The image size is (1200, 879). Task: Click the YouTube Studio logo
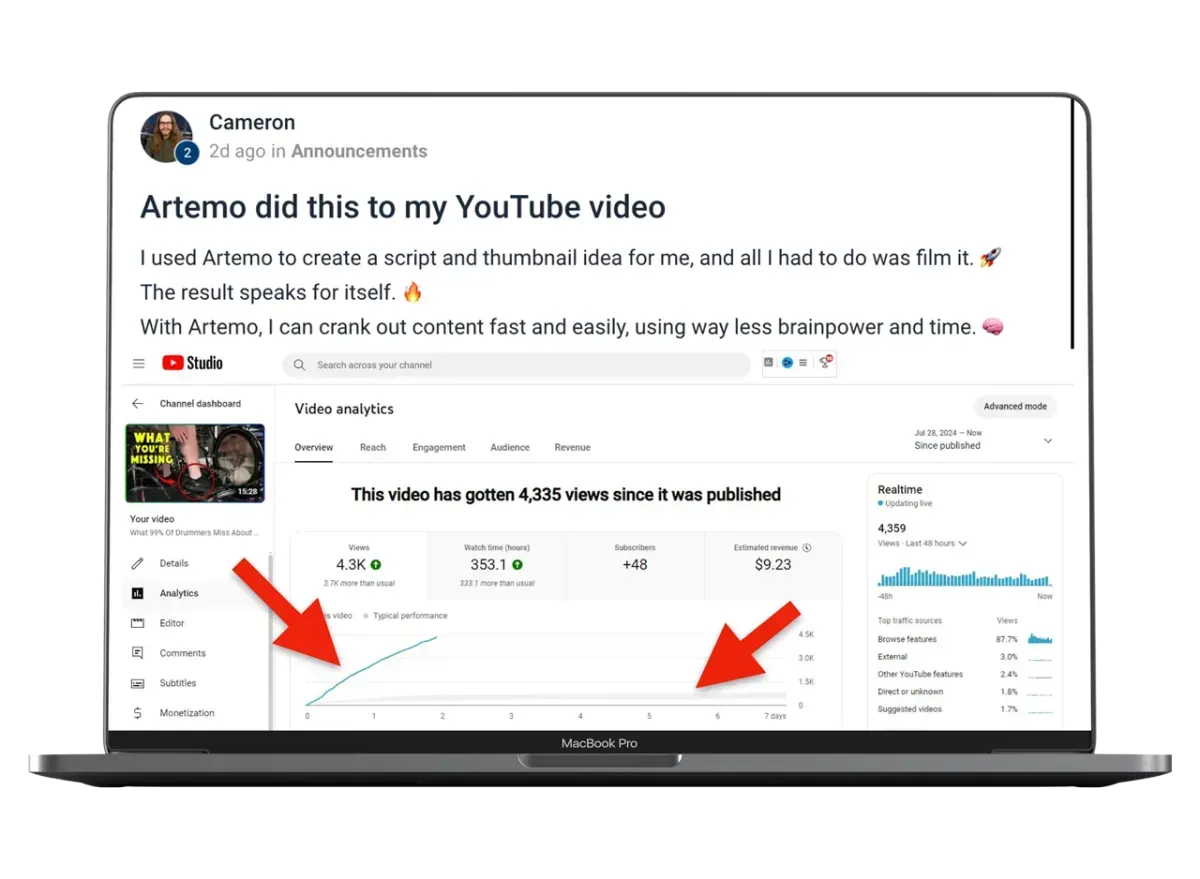coord(192,363)
